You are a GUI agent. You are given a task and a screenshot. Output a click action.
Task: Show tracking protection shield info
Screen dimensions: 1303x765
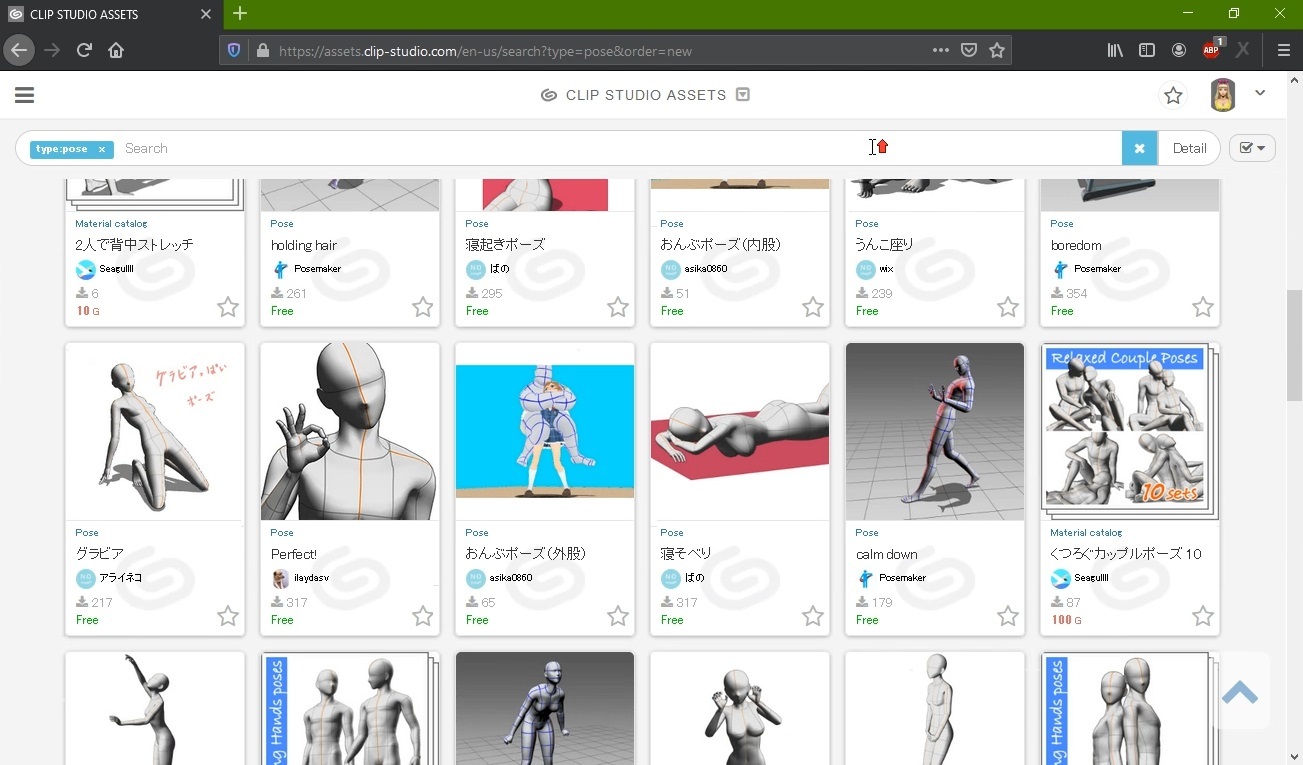pos(234,51)
